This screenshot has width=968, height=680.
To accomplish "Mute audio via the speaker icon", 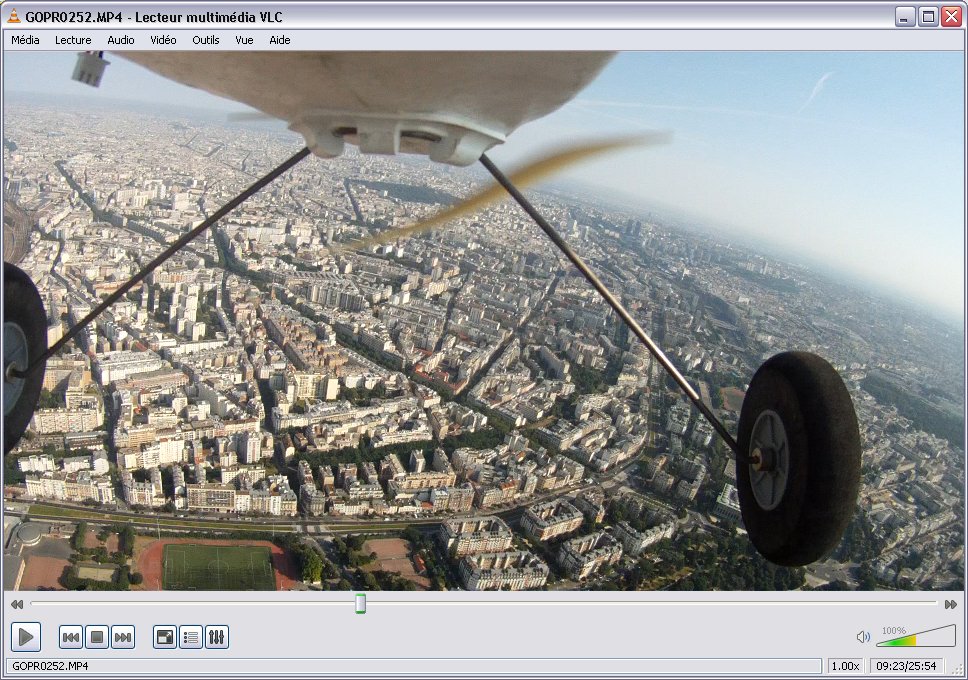I will [863, 637].
